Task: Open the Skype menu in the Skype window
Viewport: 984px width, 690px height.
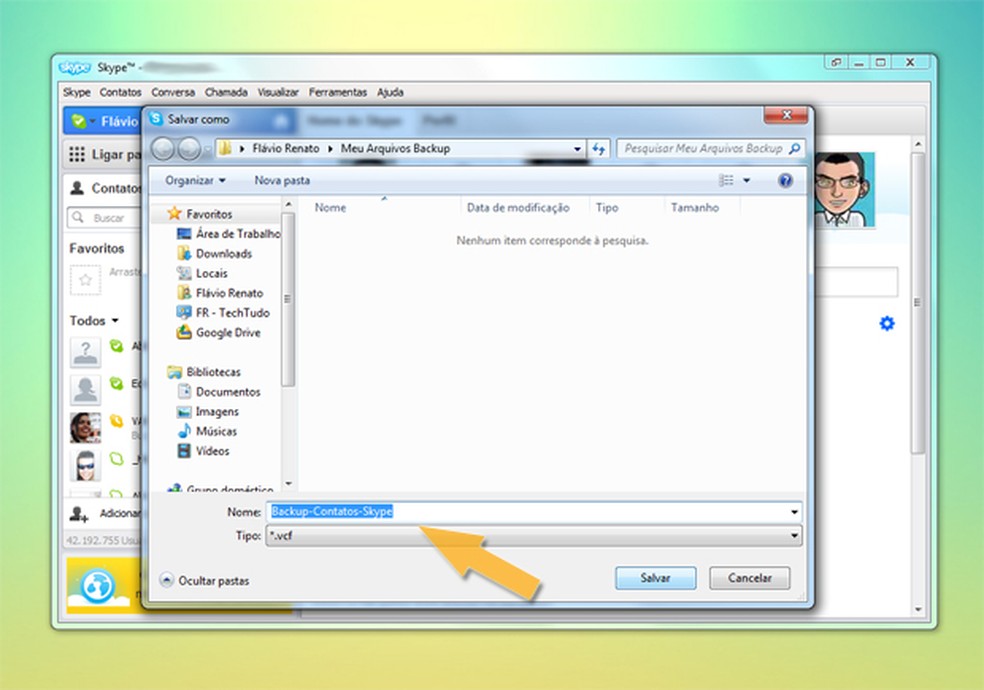Action: pyautogui.click(x=77, y=92)
